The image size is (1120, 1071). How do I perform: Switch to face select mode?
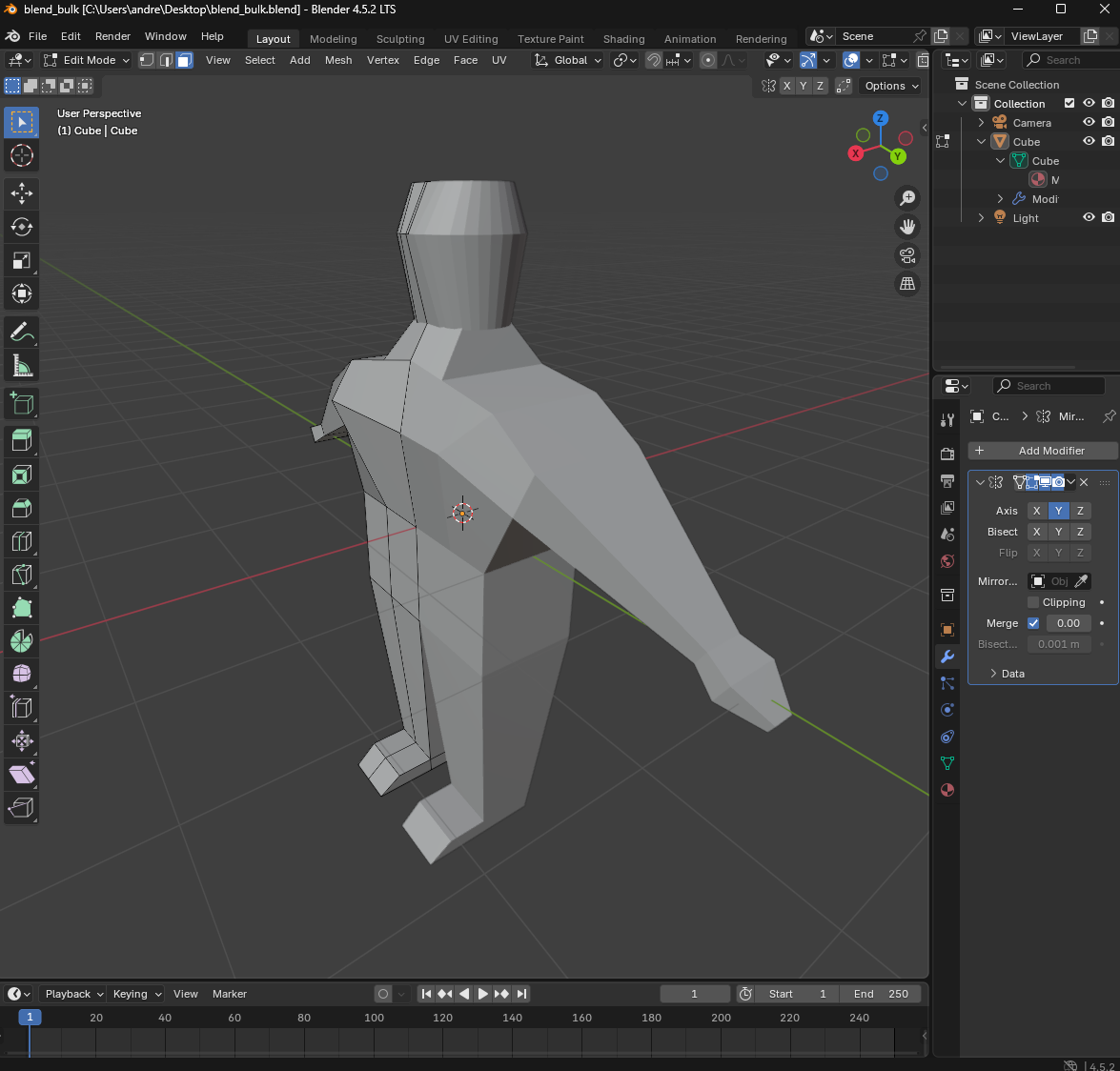184,60
